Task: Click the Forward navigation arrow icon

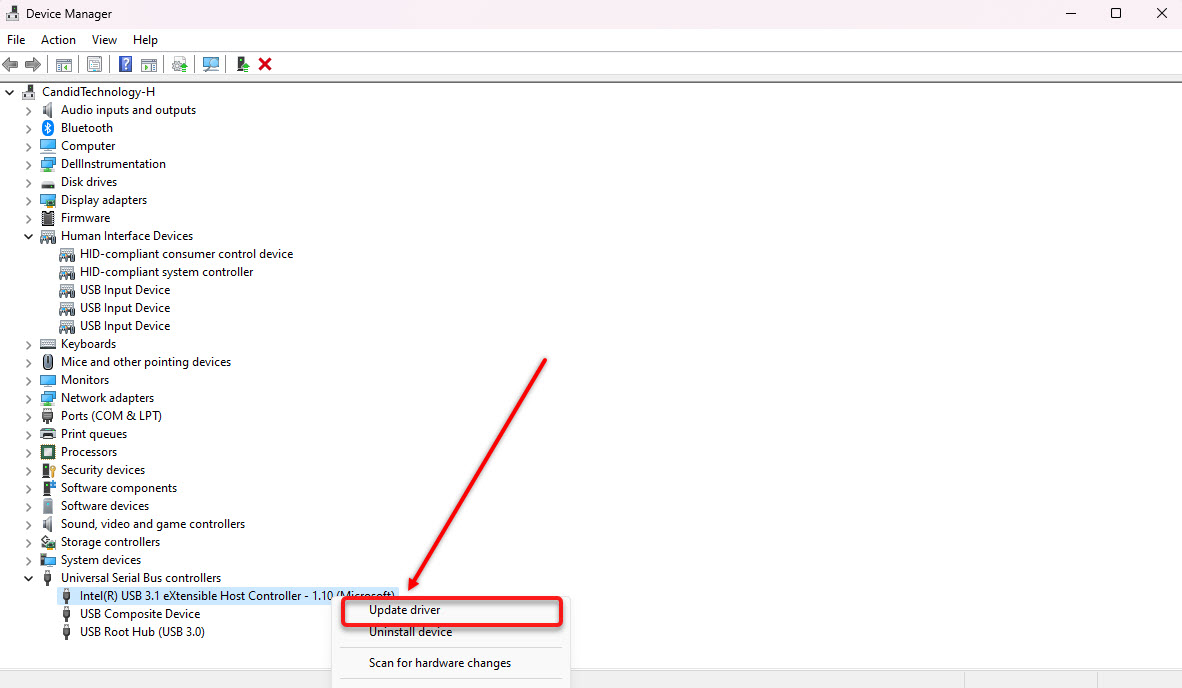Action: click(x=33, y=63)
